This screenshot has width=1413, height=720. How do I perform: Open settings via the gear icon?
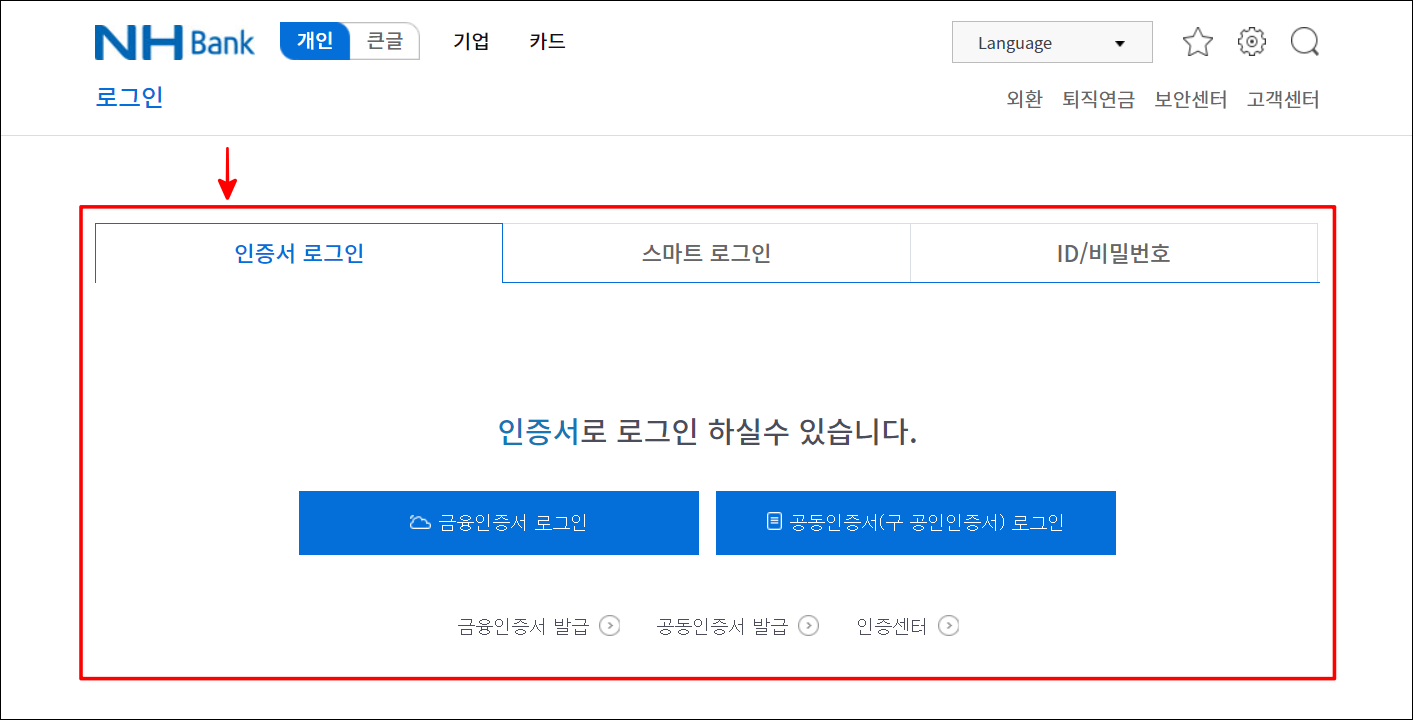pos(1250,42)
